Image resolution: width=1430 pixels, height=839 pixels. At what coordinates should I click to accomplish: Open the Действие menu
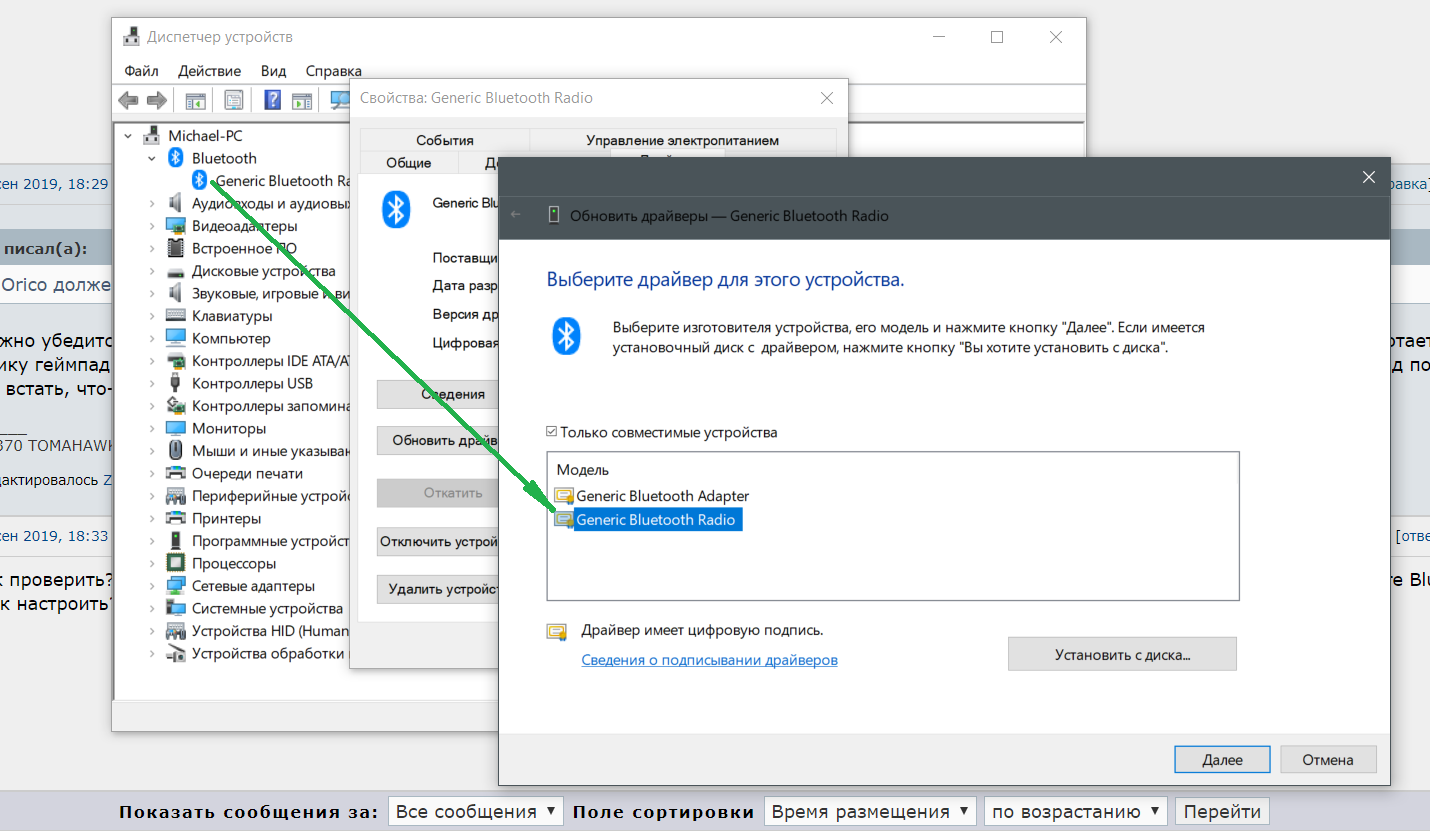coord(210,71)
